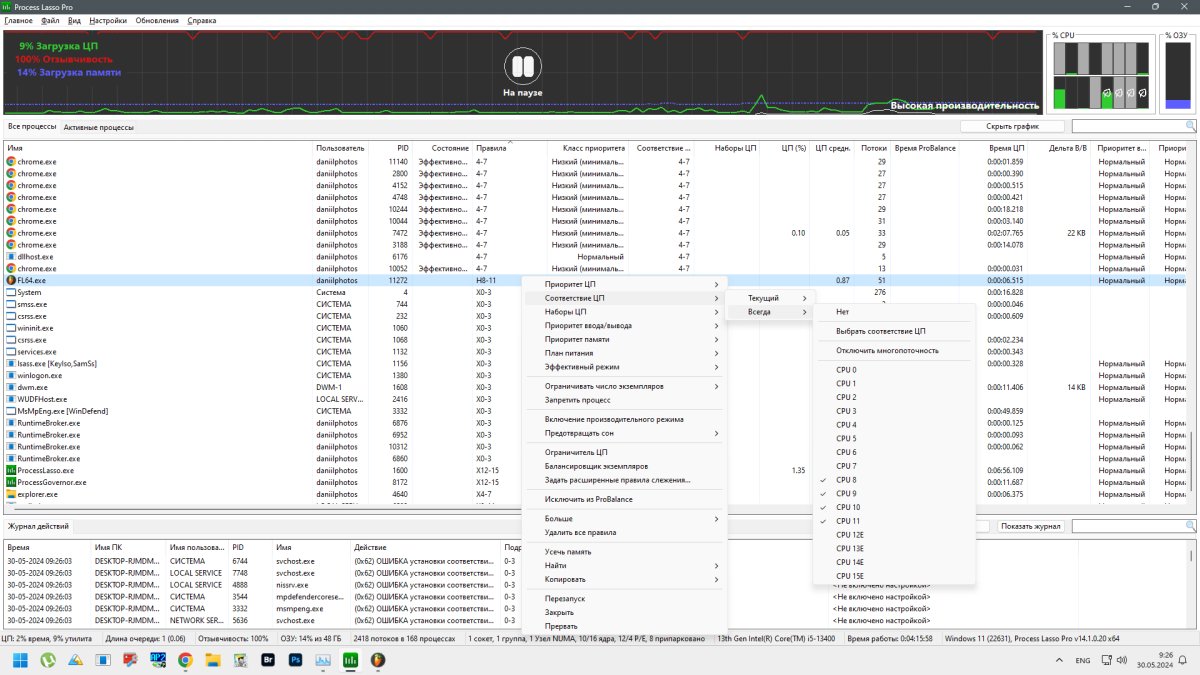1200x675 pixels.
Task: Expand the План питания submenu
Action: pos(623,353)
